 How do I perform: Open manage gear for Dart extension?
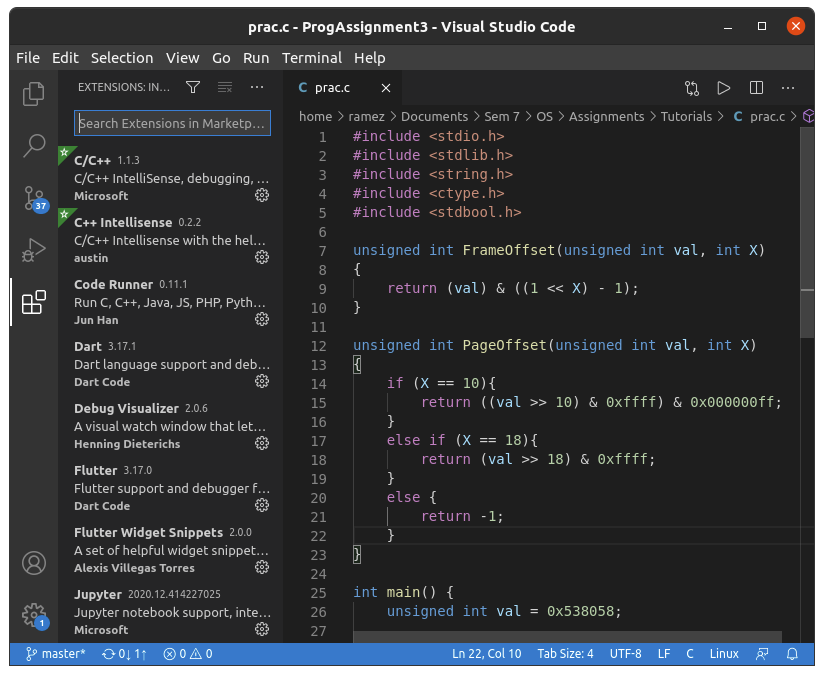[262, 381]
